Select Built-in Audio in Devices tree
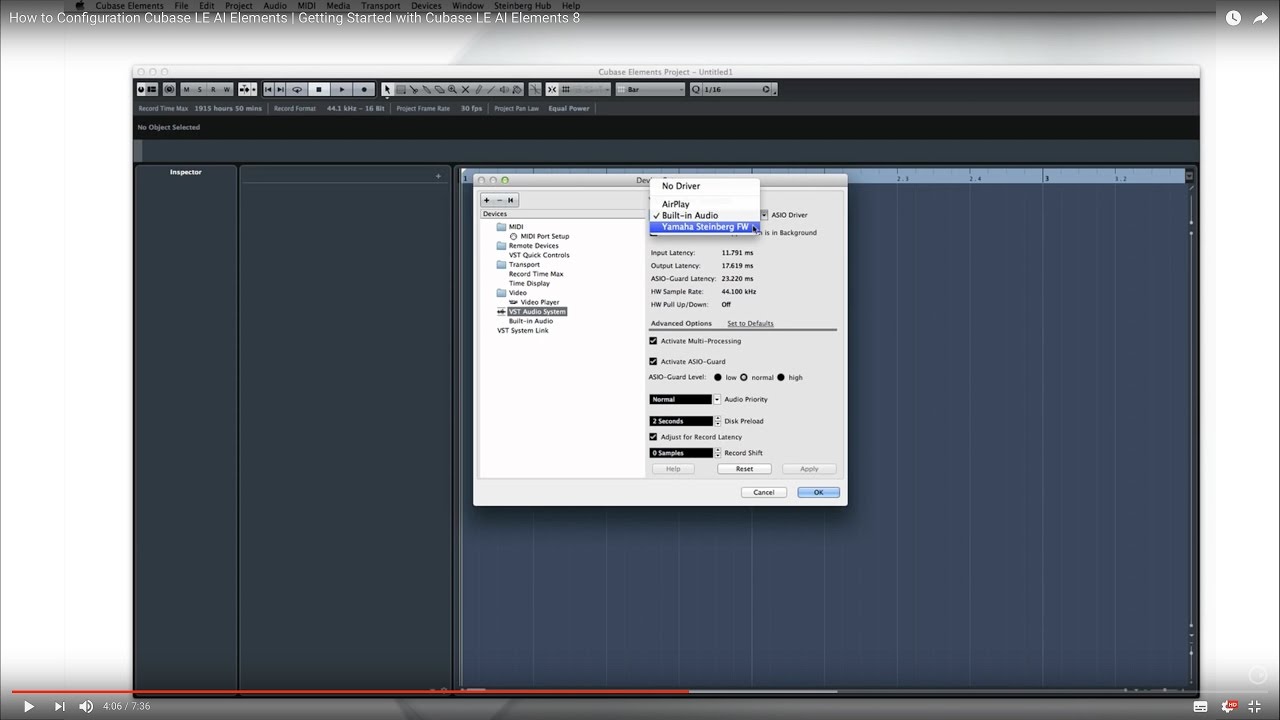The width and height of the screenshot is (1280, 720). click(530, 321)
